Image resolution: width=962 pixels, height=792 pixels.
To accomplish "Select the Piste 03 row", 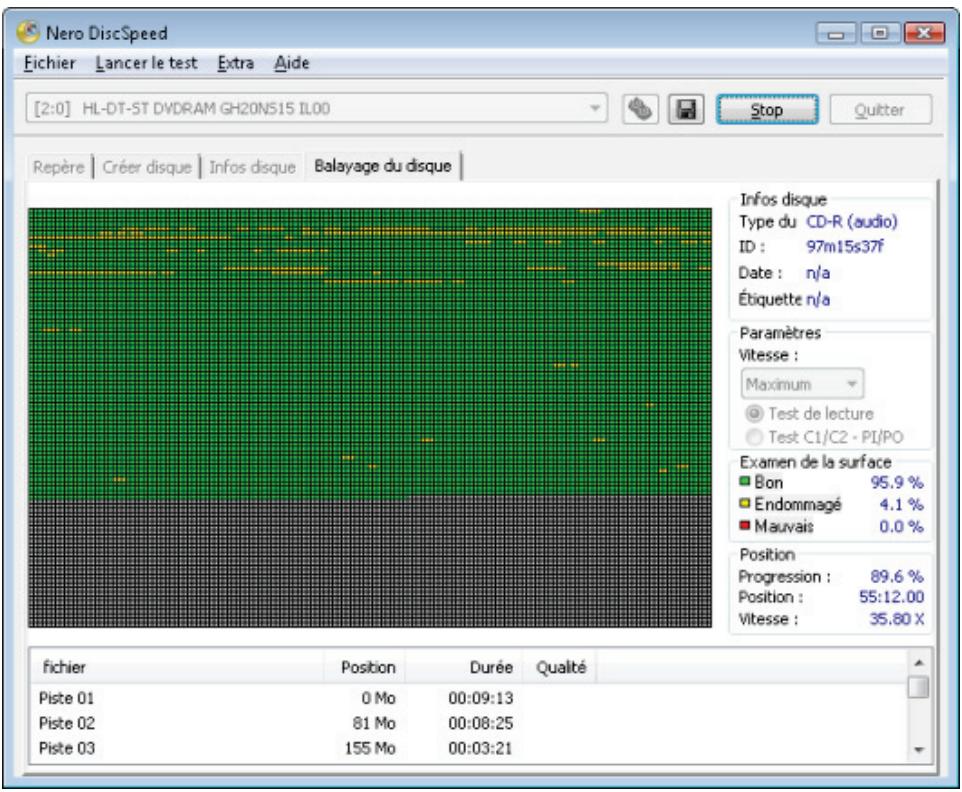I will click(x=469, y=748).
